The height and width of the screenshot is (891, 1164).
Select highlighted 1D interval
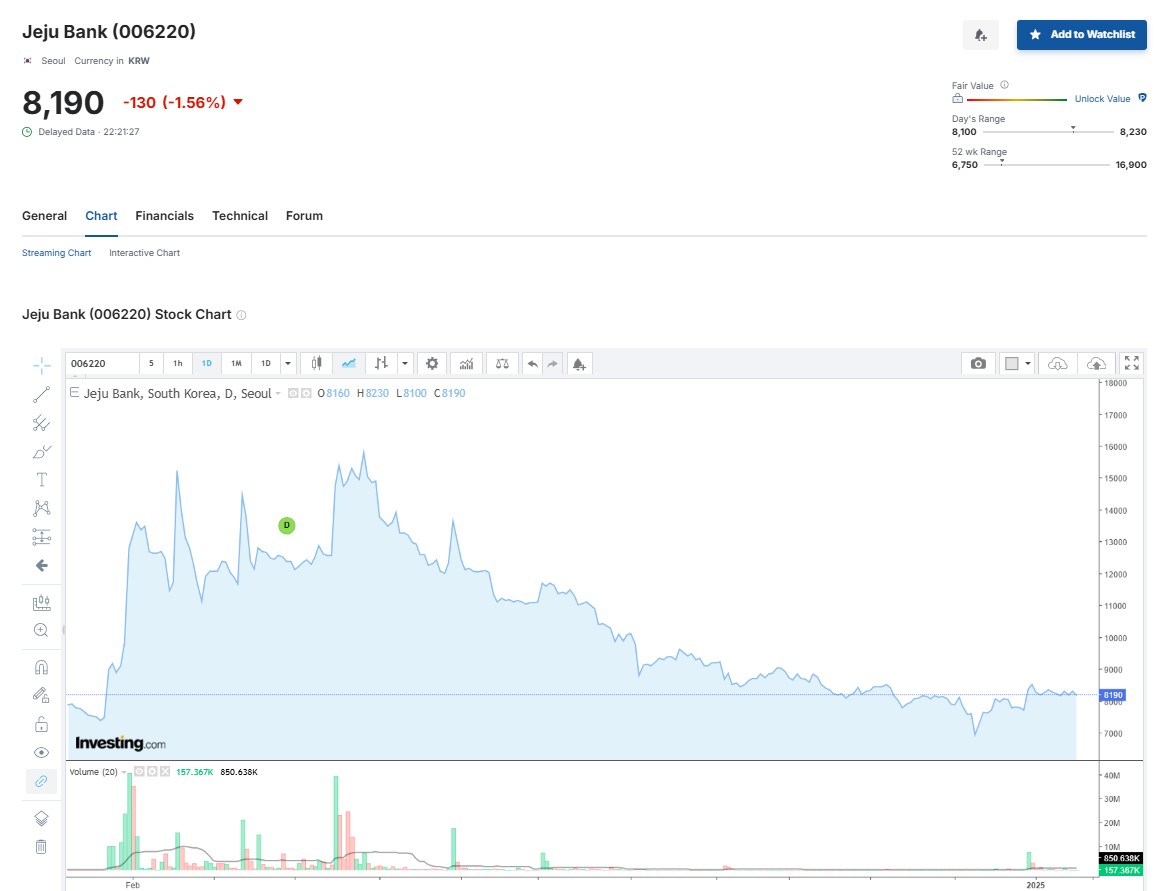(207, 363)
